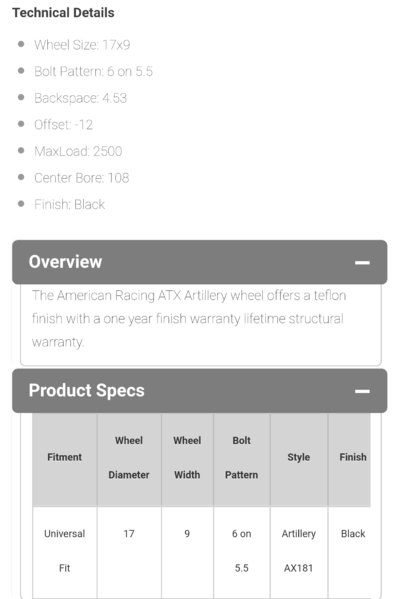
Task: Click the Artillery AX181 style cell
Action: tap(299, 552)
